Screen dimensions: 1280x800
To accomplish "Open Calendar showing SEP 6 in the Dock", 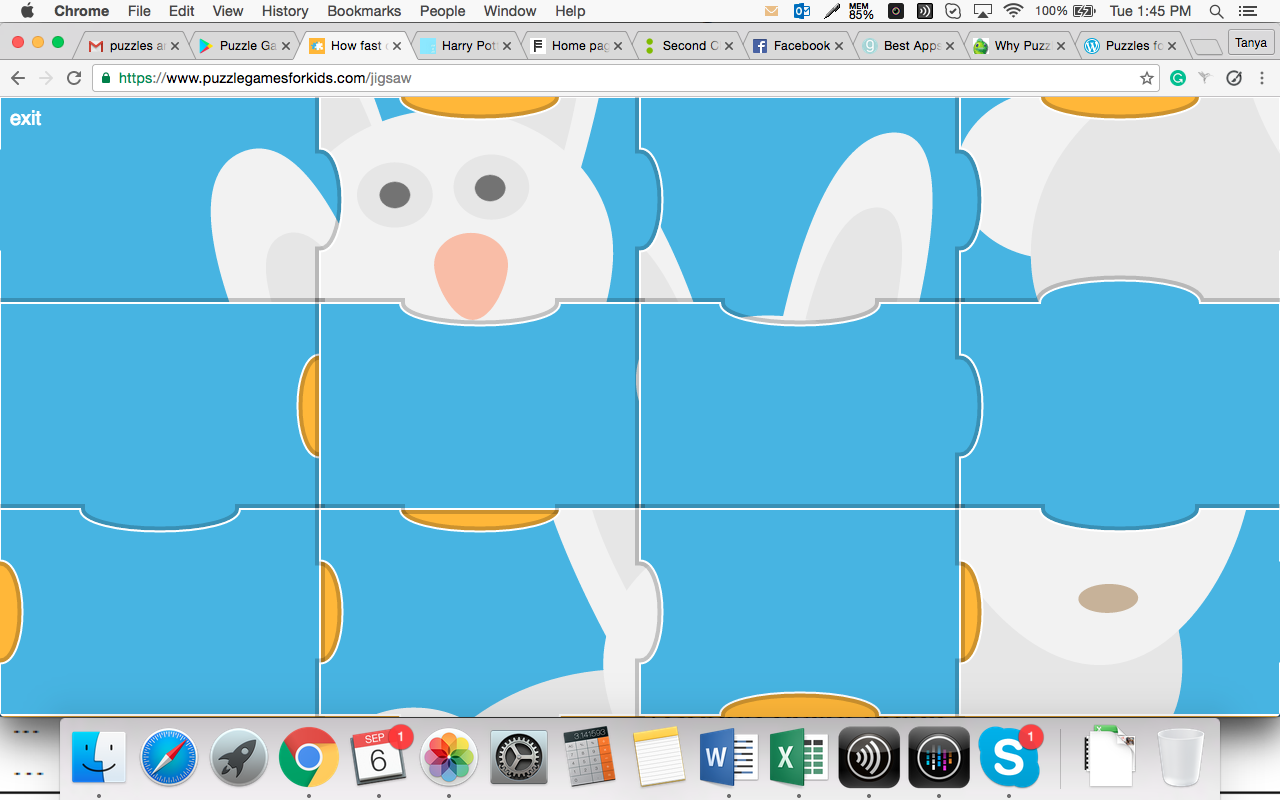I will tap(379, 757).
